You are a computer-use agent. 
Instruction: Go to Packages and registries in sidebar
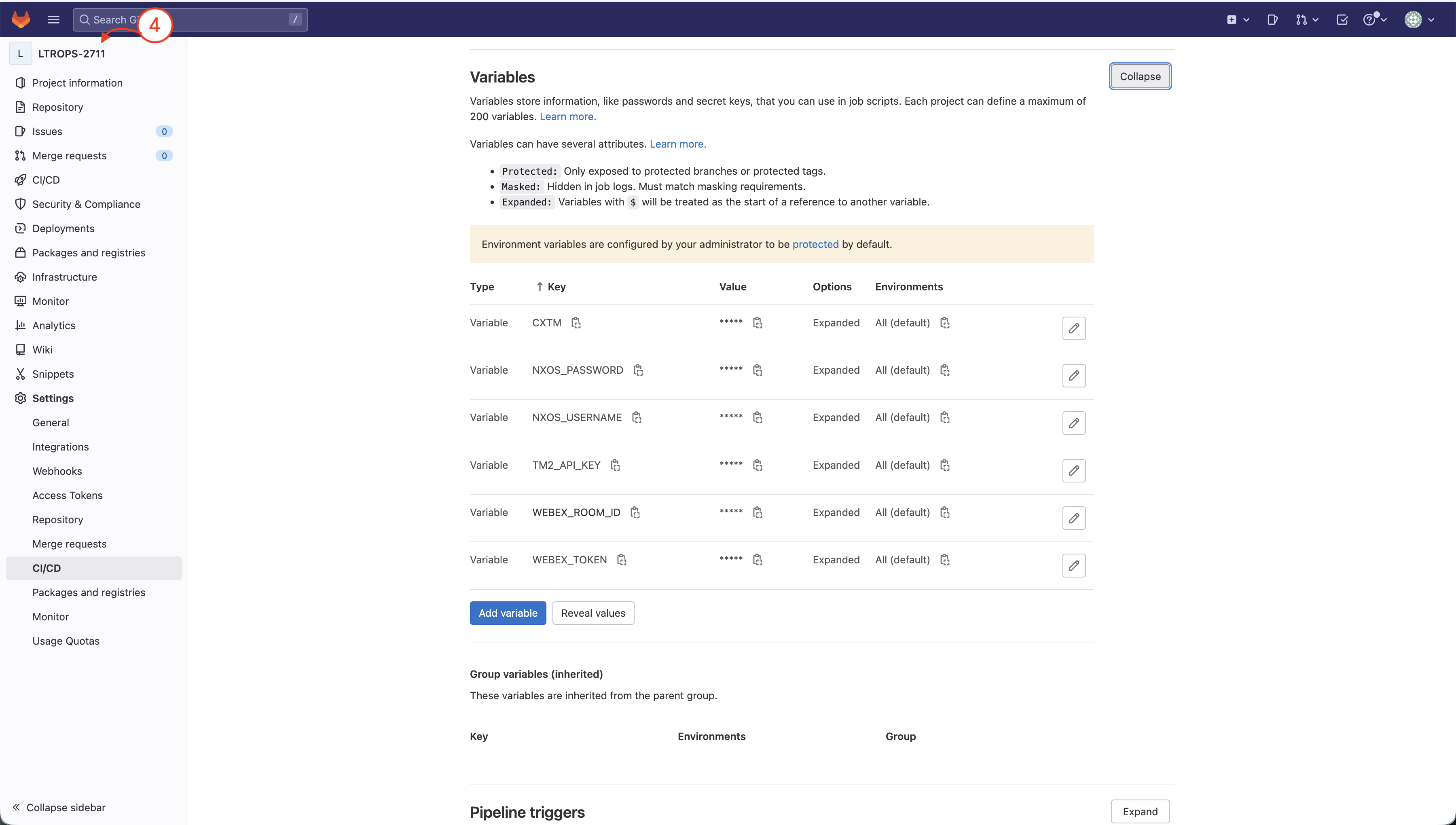[x=89, y=253]
